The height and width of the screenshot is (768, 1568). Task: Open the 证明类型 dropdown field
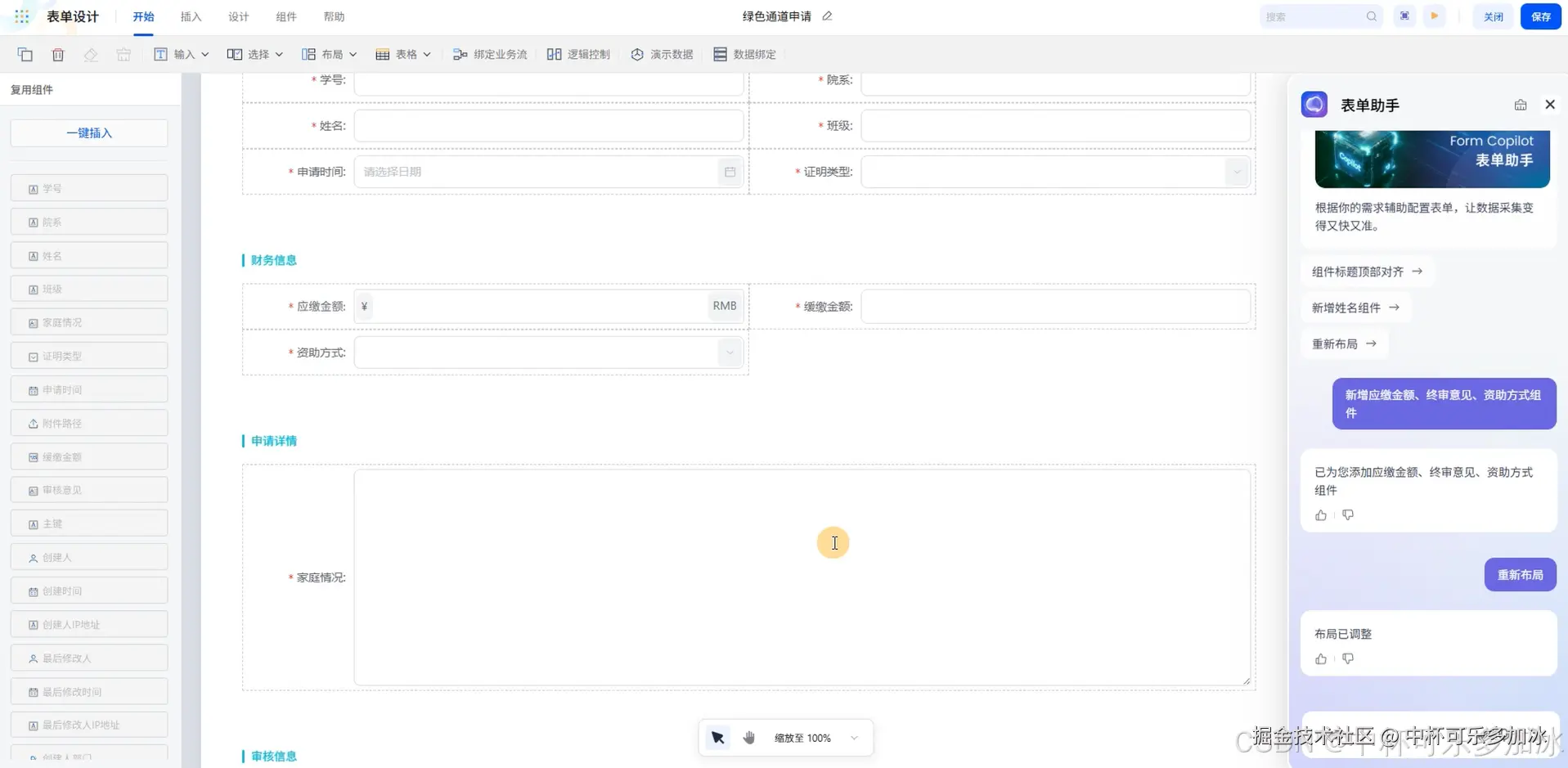(1055, 172)
